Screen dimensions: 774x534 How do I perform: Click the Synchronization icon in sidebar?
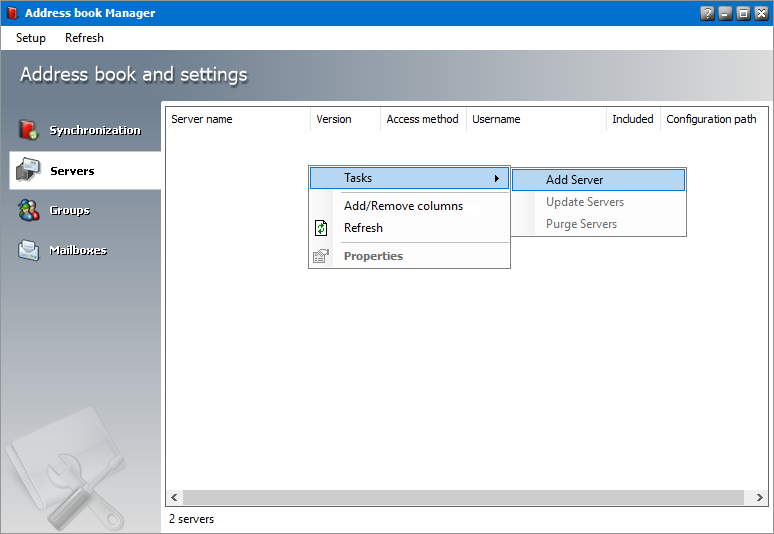(x=29, y=130)
